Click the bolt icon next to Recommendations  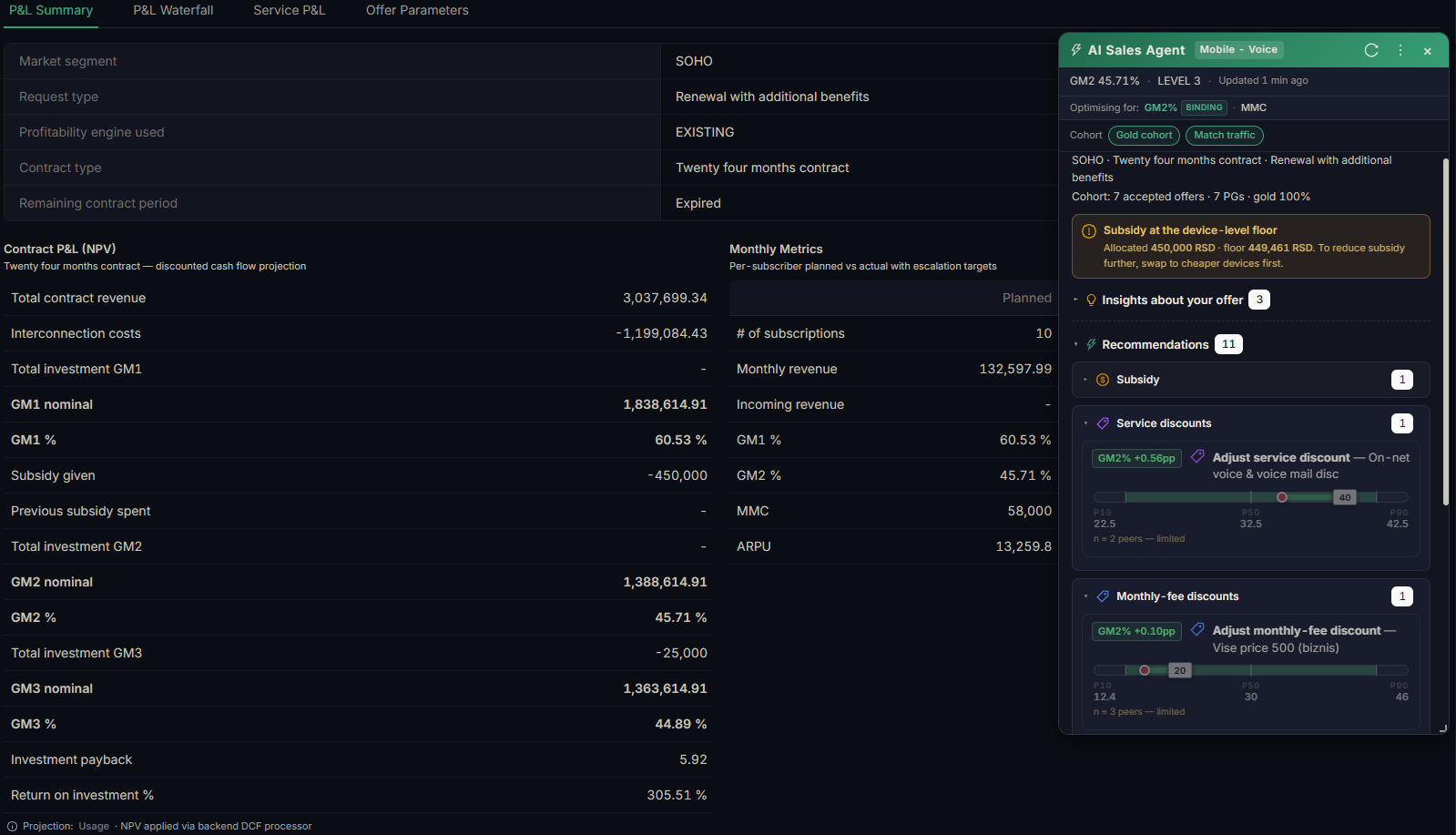point(1091,345)
